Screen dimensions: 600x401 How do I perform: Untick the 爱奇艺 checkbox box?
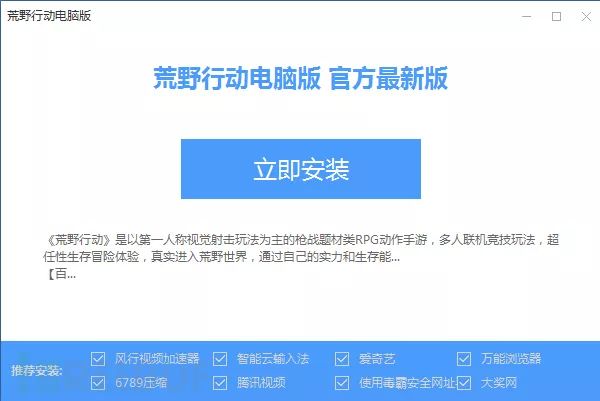pos(342,359)
